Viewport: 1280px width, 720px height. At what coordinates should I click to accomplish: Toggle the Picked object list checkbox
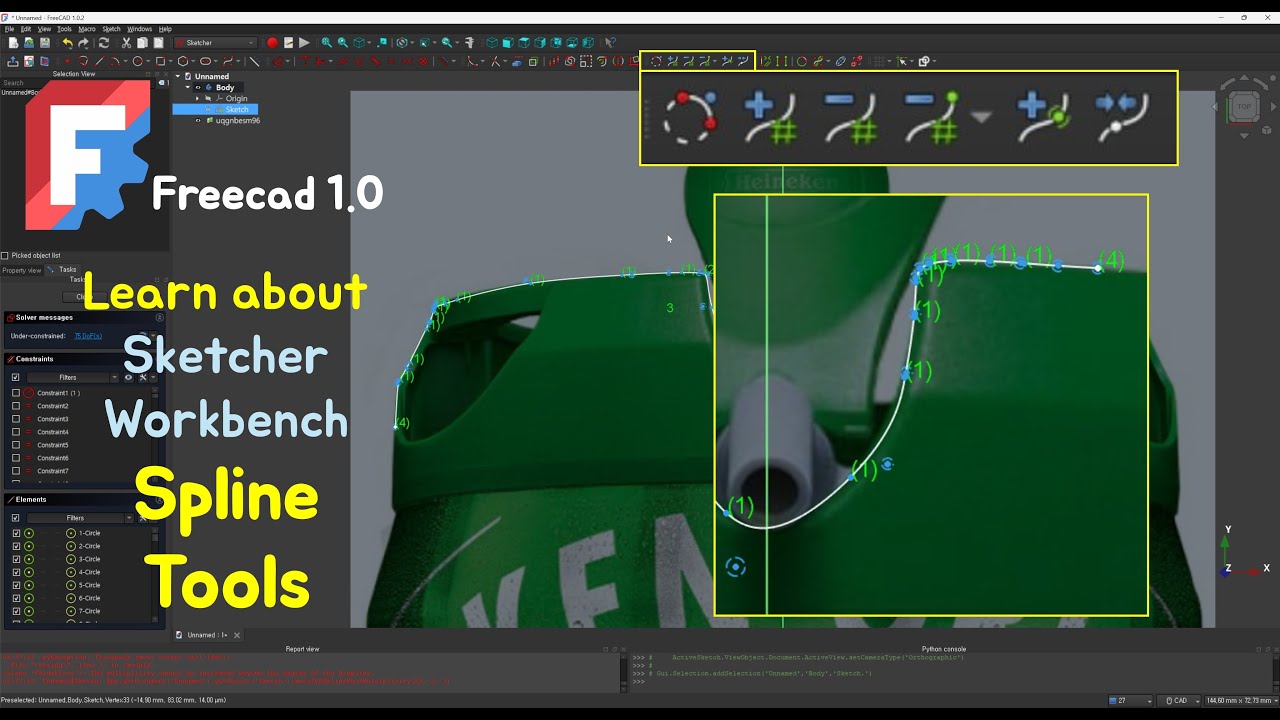(x=5, y=256)
